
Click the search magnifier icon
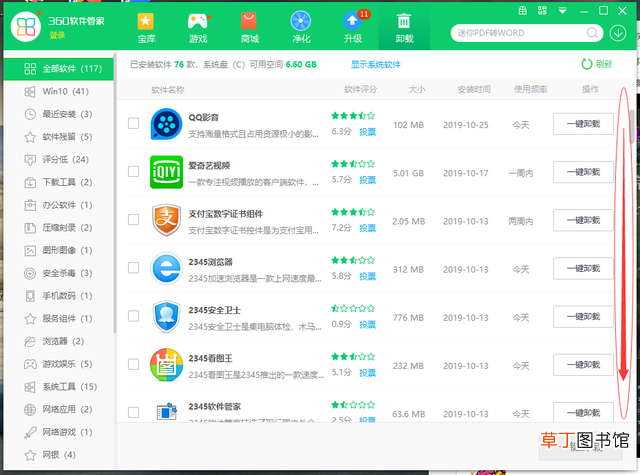592,33
